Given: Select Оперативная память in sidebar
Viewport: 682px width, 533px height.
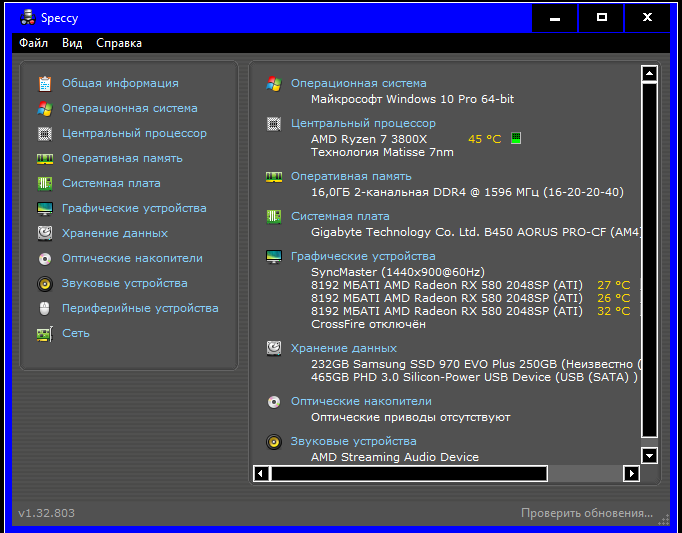Looking at the screenshot, I should 122,158.
